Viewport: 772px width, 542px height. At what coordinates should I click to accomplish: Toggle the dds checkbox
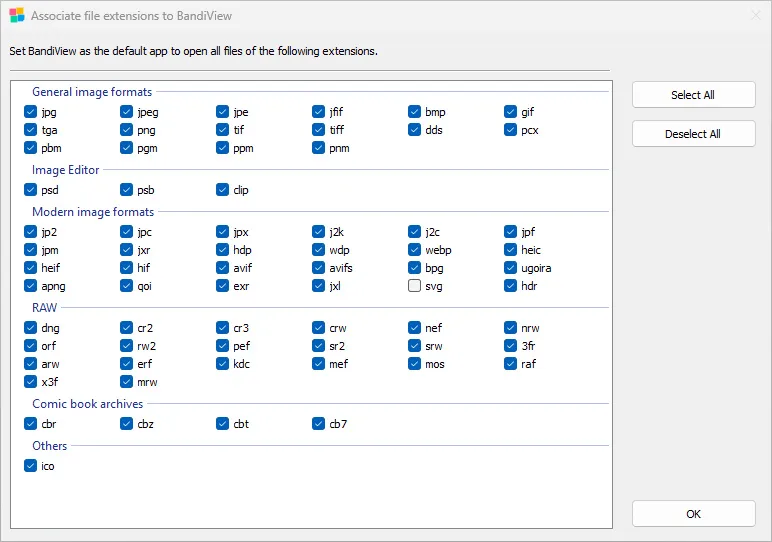pyautogui.click(x=415, y=130)
